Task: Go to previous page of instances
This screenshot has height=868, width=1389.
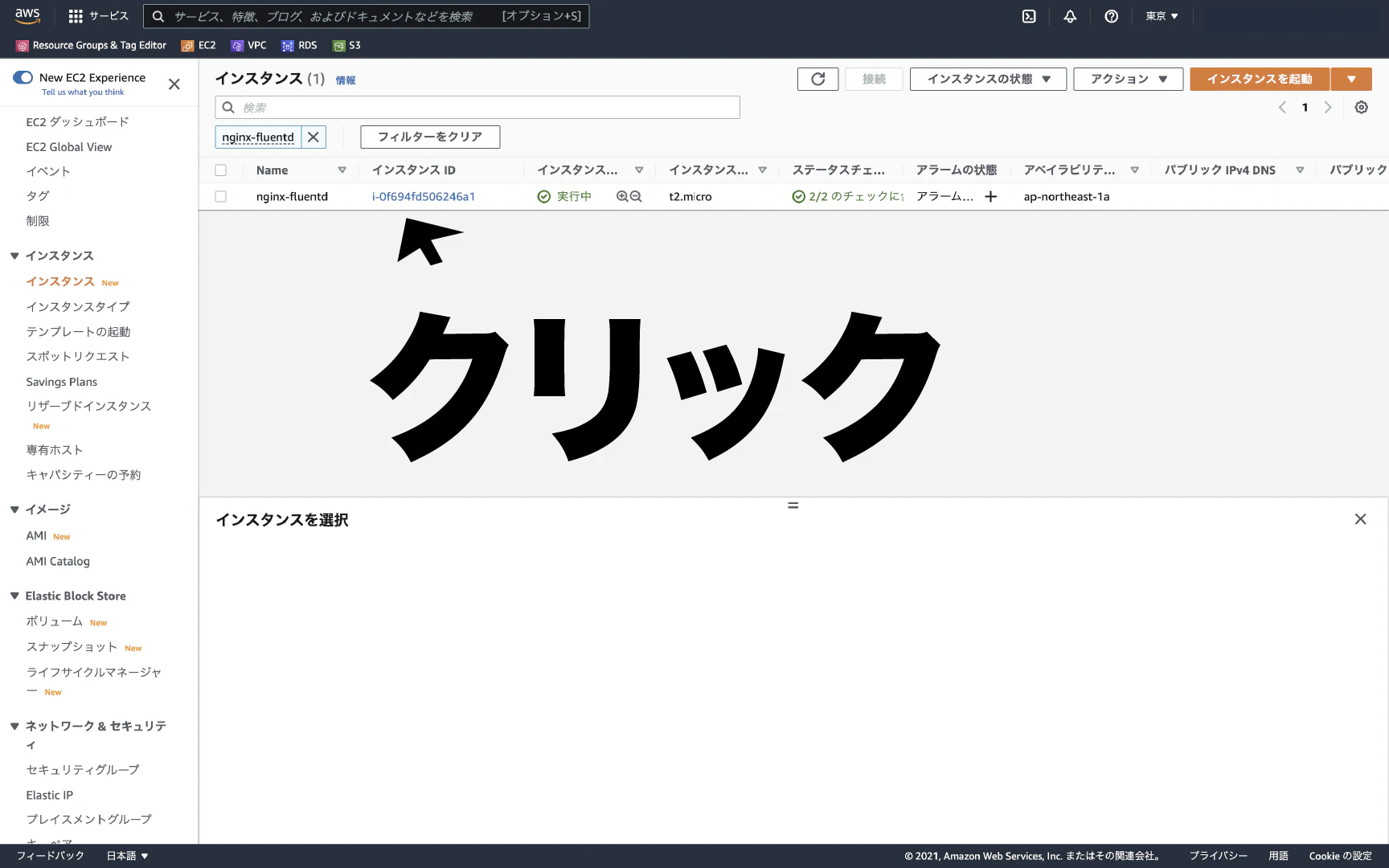Action: tap(1282, 107)
